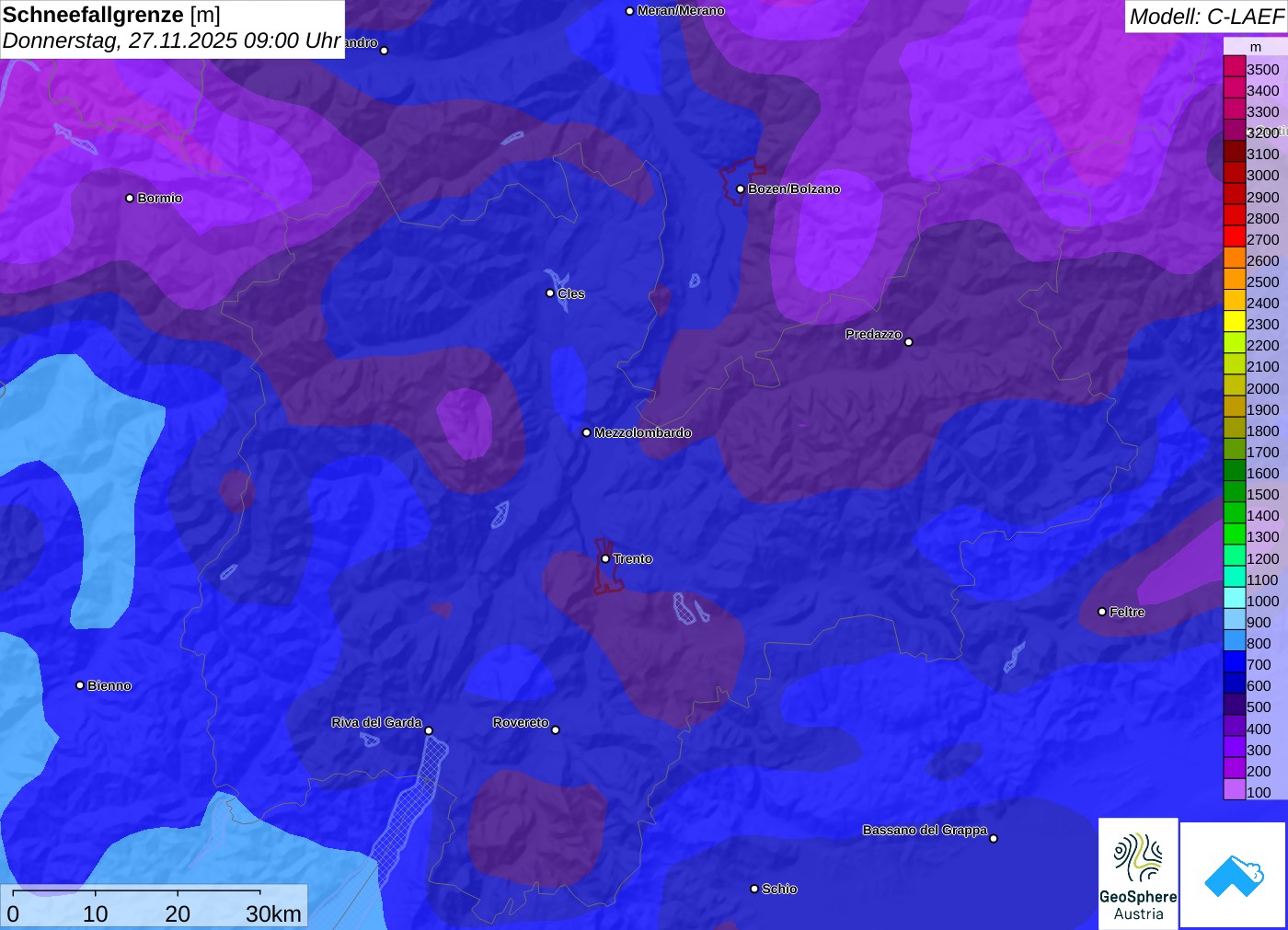The height and width of the screenshot is (930, 1288).
Task: Click the Trento city label
Action: pyautogui.click(x=633, y=558)
